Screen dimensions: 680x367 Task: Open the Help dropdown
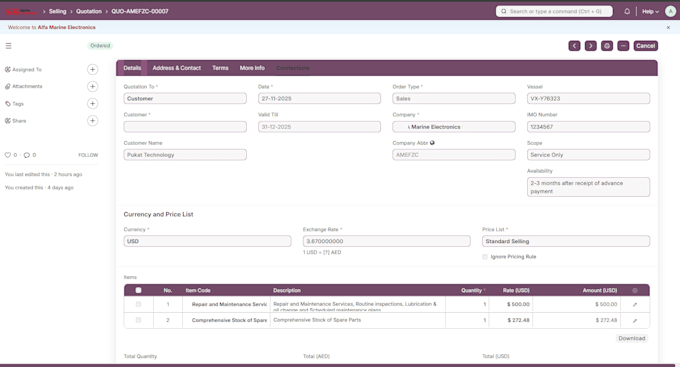pos(650,11)
